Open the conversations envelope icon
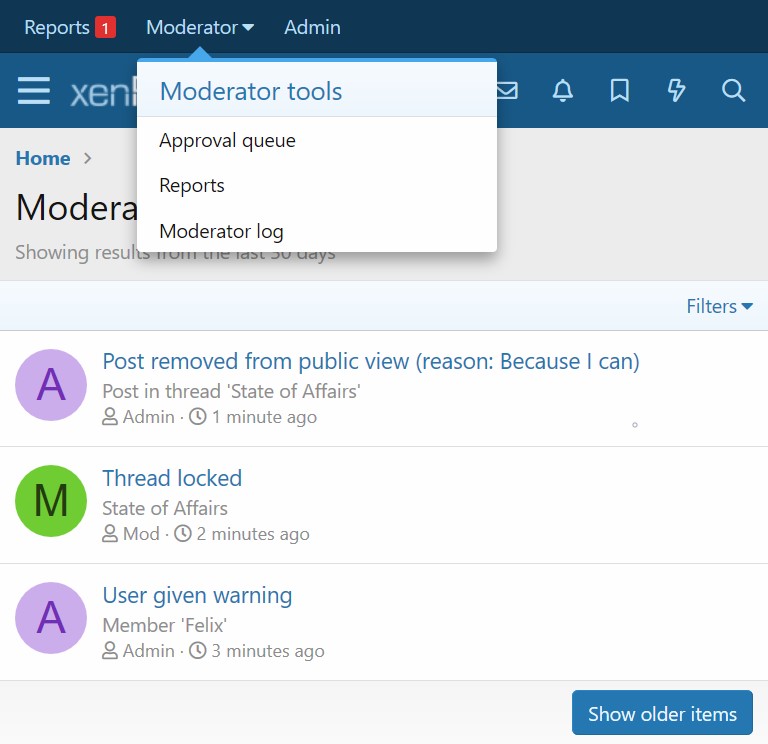This screenshot has width=768, height=744. (x=507, y=92)
